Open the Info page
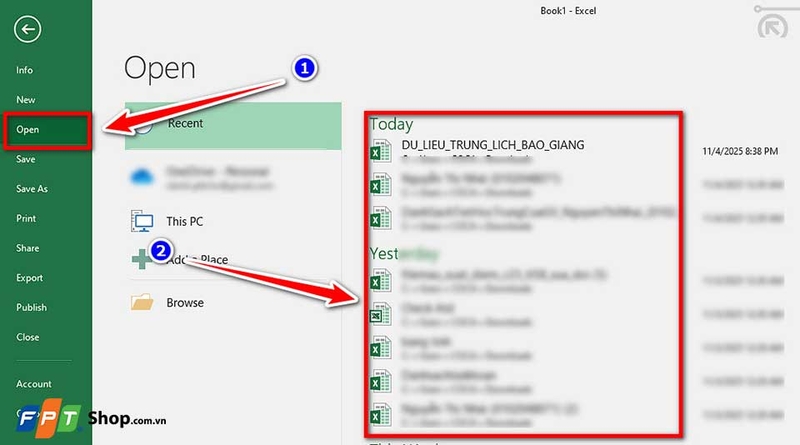The image size is (800, 445). click(x=24, y=70)
